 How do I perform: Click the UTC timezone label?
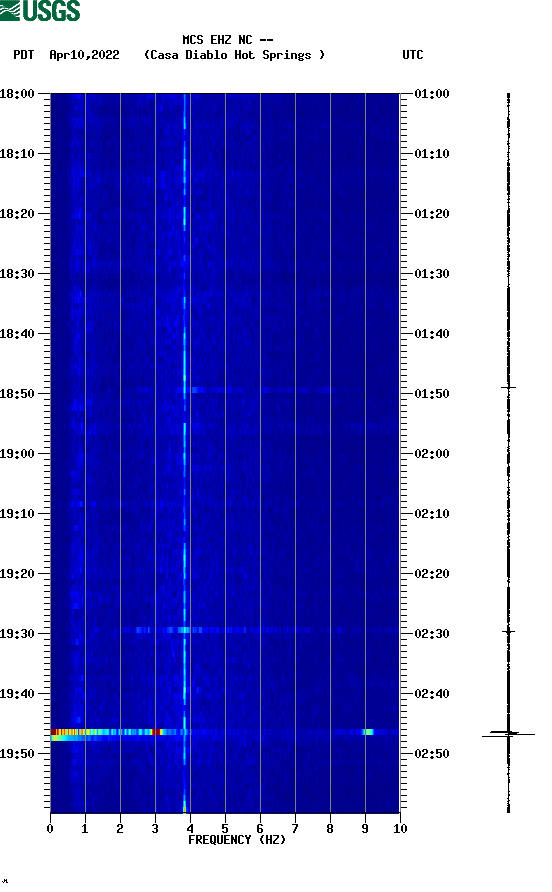point(413,55)
